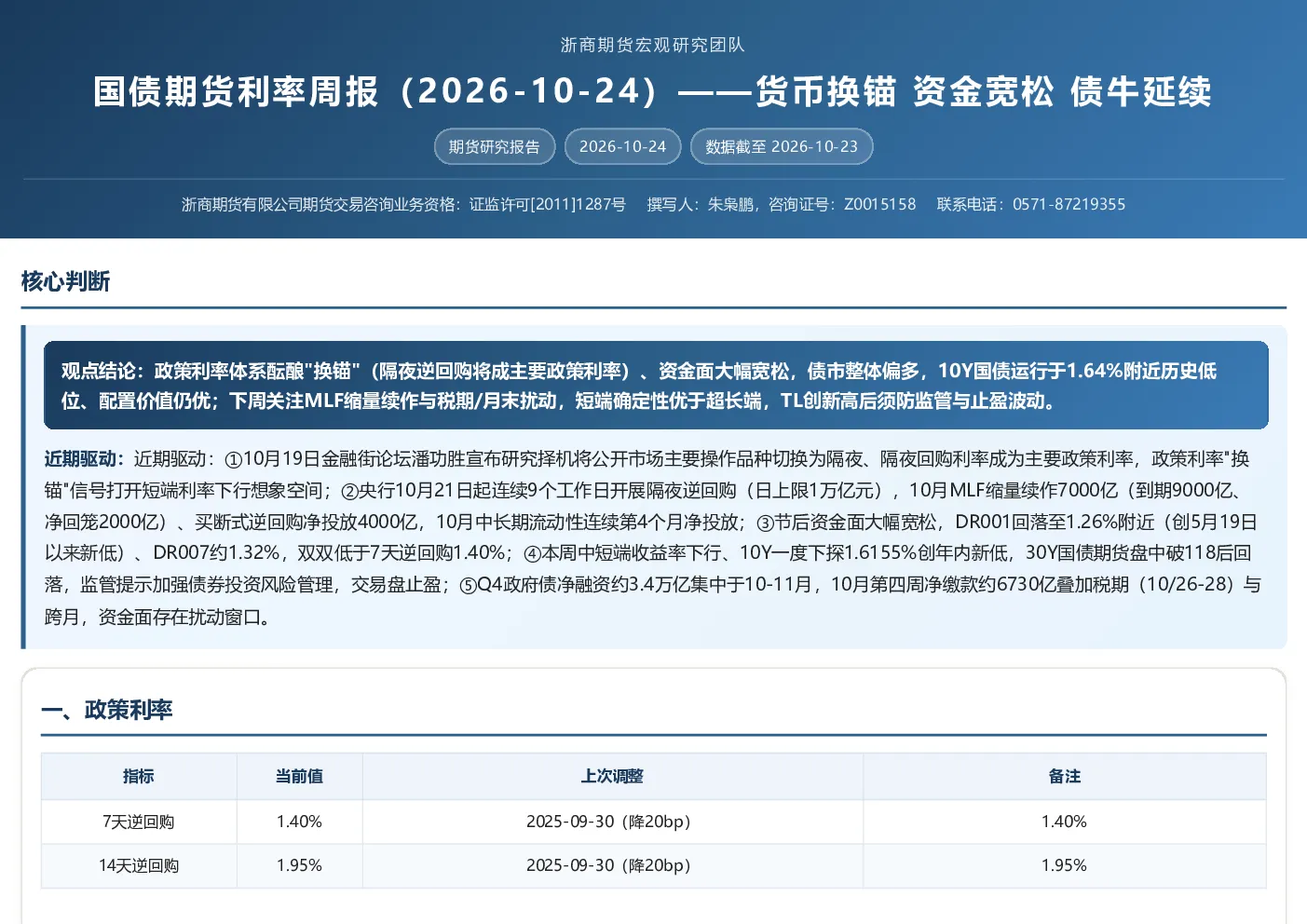
Task: Select the 7天逆回购 row label
Action: pos(139,822)
